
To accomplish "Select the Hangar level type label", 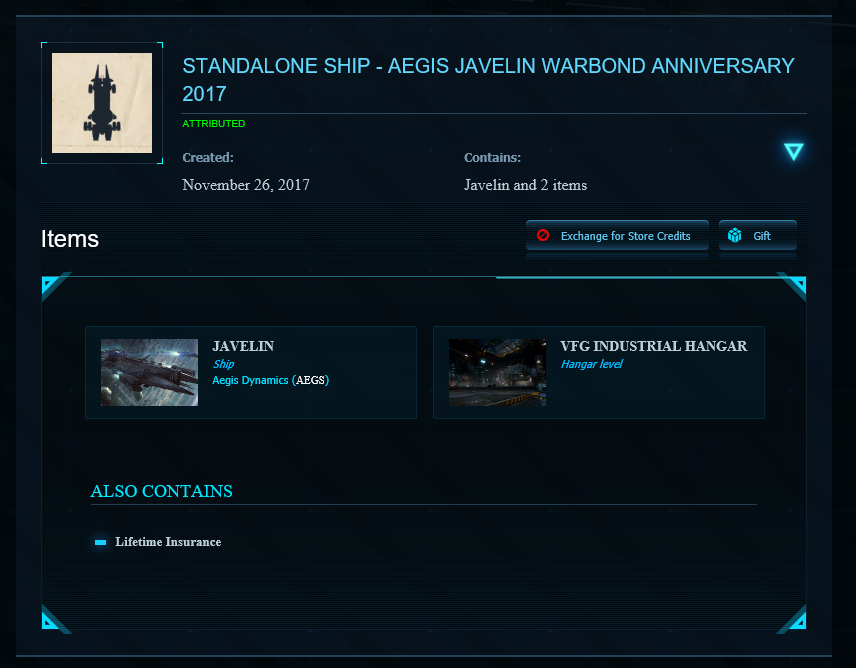I will point(591,364).
